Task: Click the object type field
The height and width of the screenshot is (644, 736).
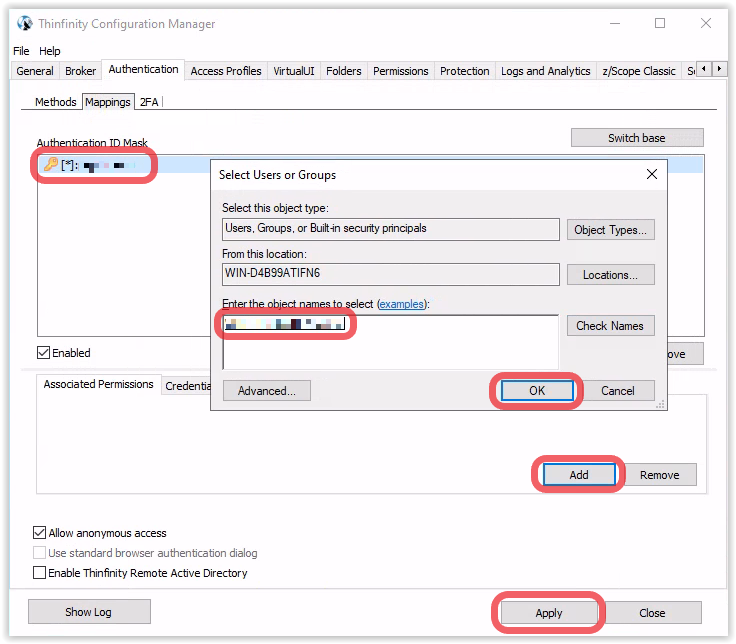Action: (391, 230)
